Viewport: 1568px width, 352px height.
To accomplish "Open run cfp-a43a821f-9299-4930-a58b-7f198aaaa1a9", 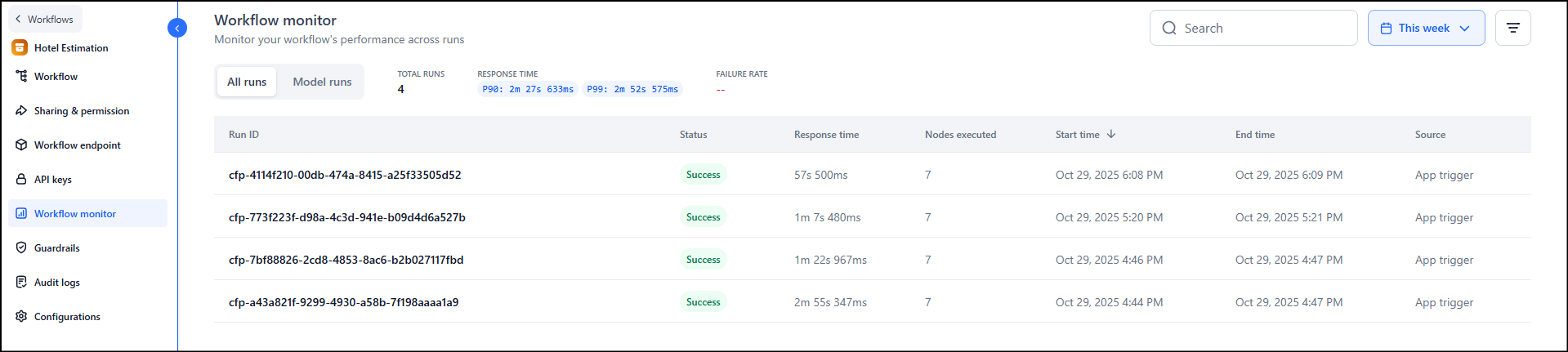I will tap(343, 302).
